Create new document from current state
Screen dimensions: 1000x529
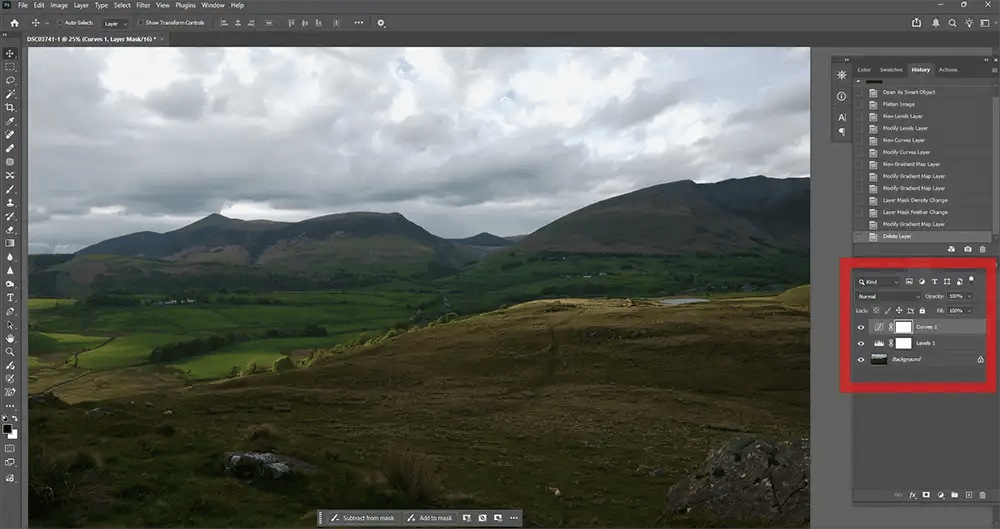click(x=952, y=249)
